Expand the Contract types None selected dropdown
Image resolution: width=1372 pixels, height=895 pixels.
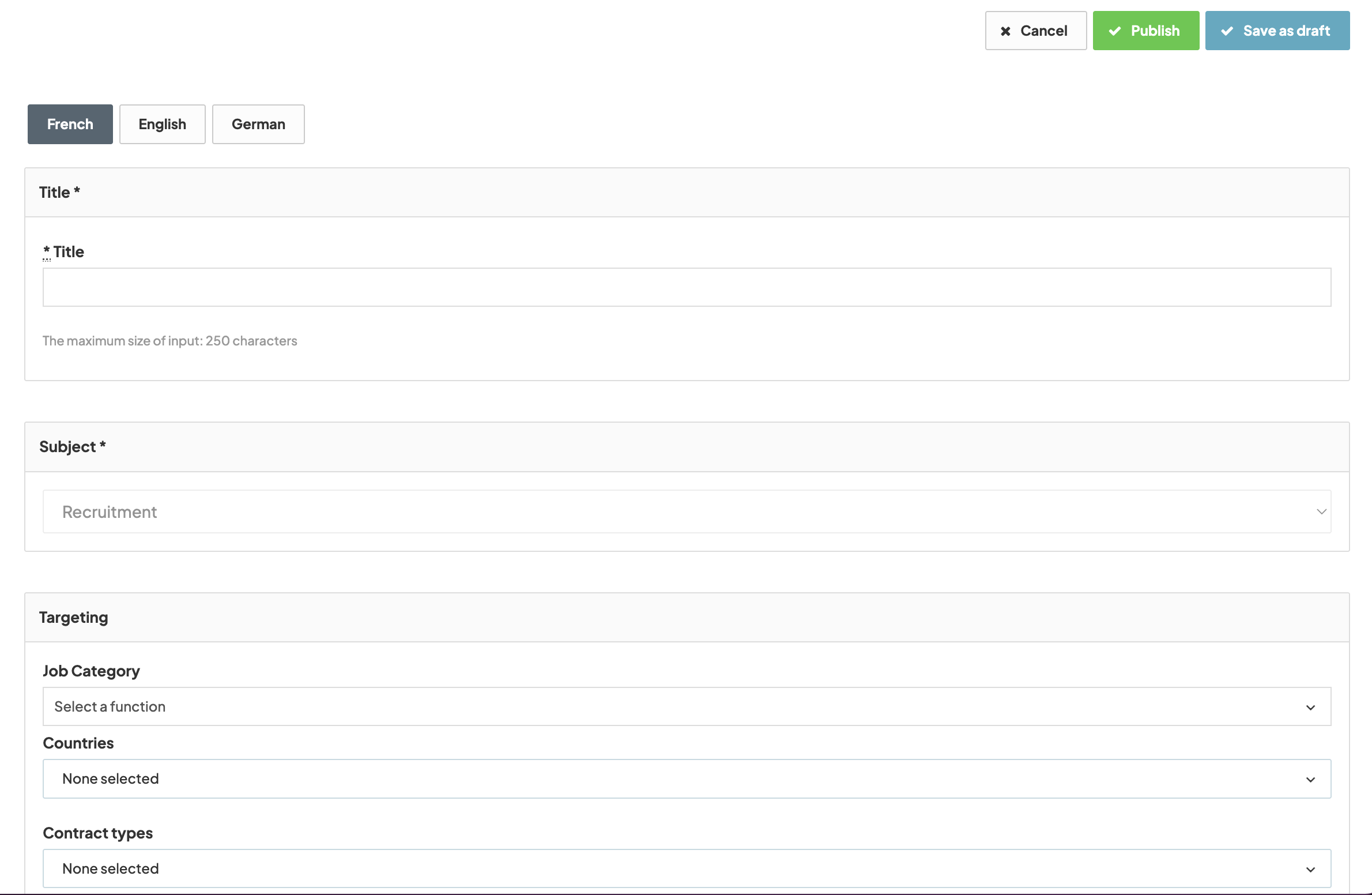(686, 868)
